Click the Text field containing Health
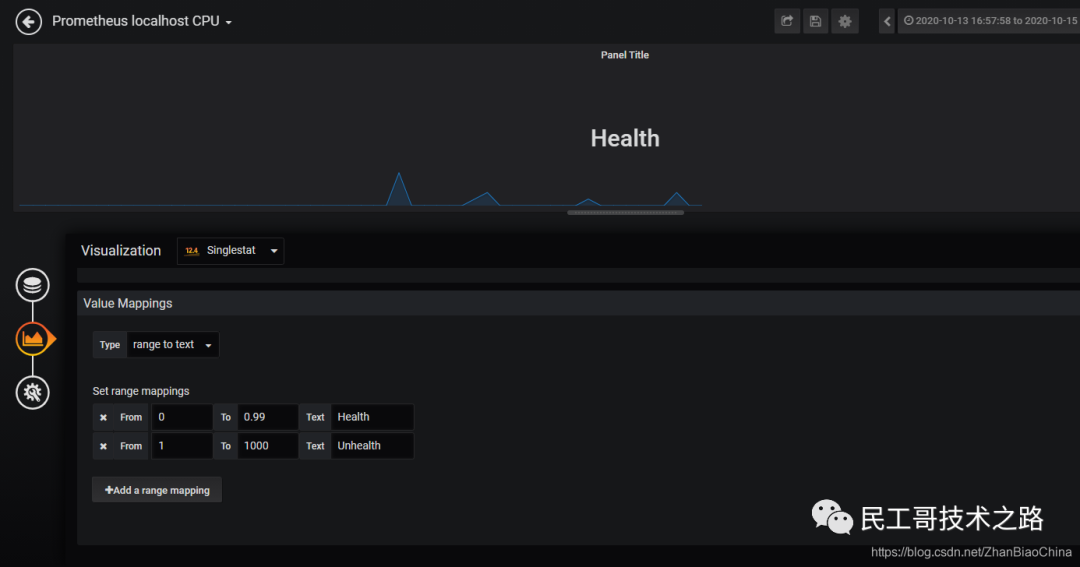The height and width of the screenshot is (567, 1080). coord(372,417)
